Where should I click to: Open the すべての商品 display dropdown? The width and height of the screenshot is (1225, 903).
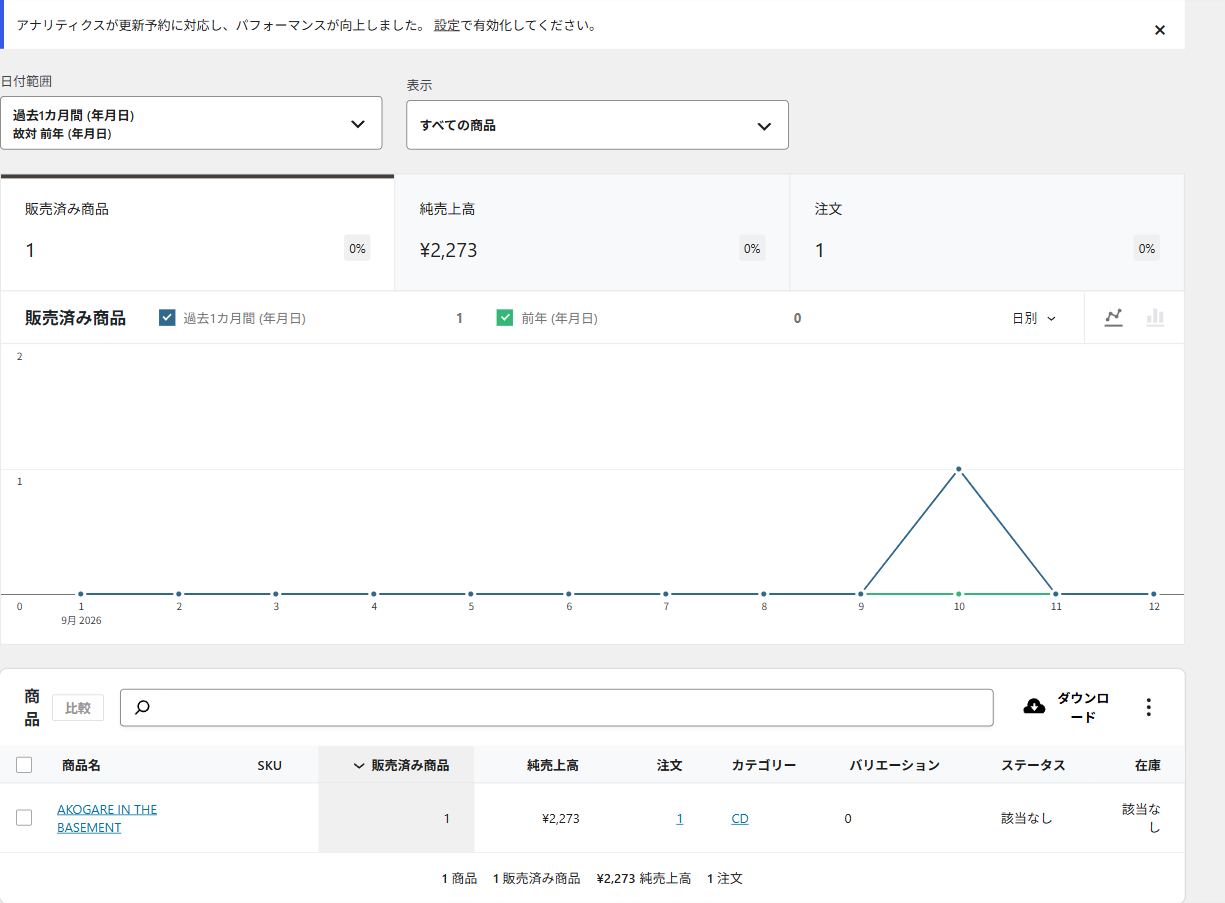597,125
